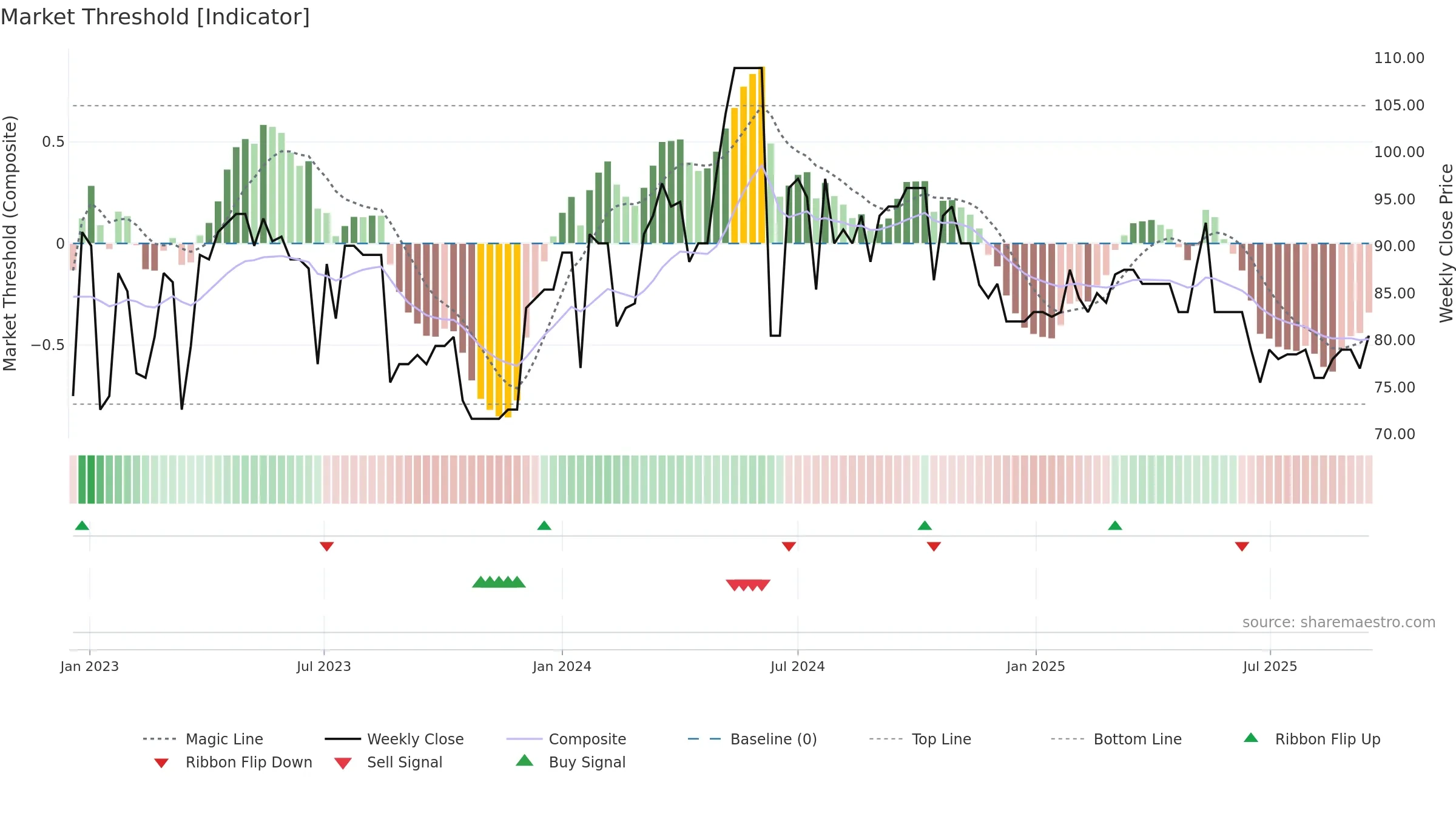Toggle the Weekly Close legend entry

[x=394, y=739]
